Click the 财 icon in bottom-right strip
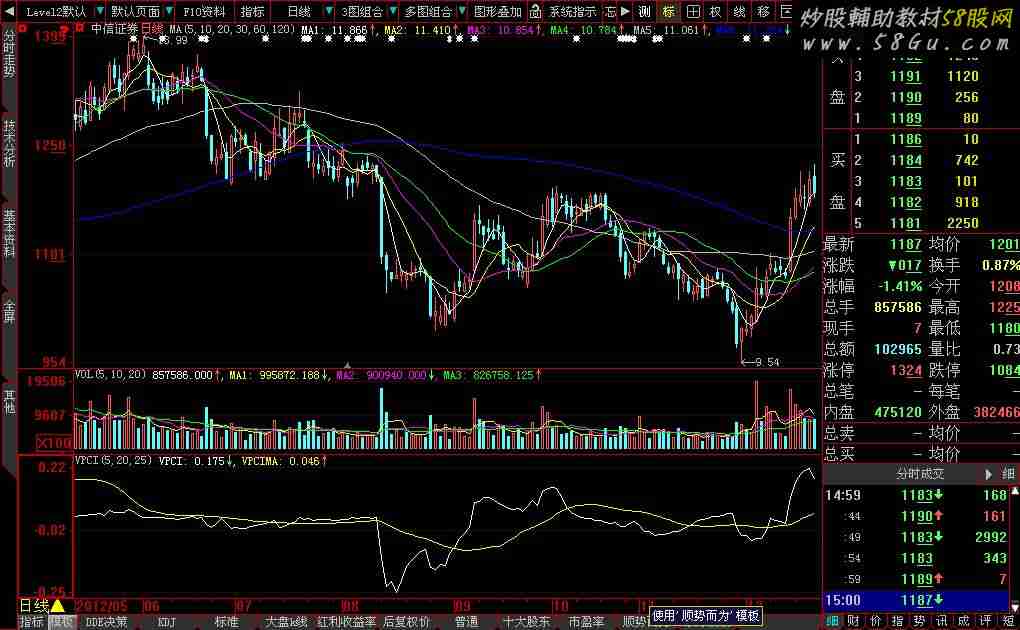Viewport: 1020px width, 630px height. tap(853, 622)
